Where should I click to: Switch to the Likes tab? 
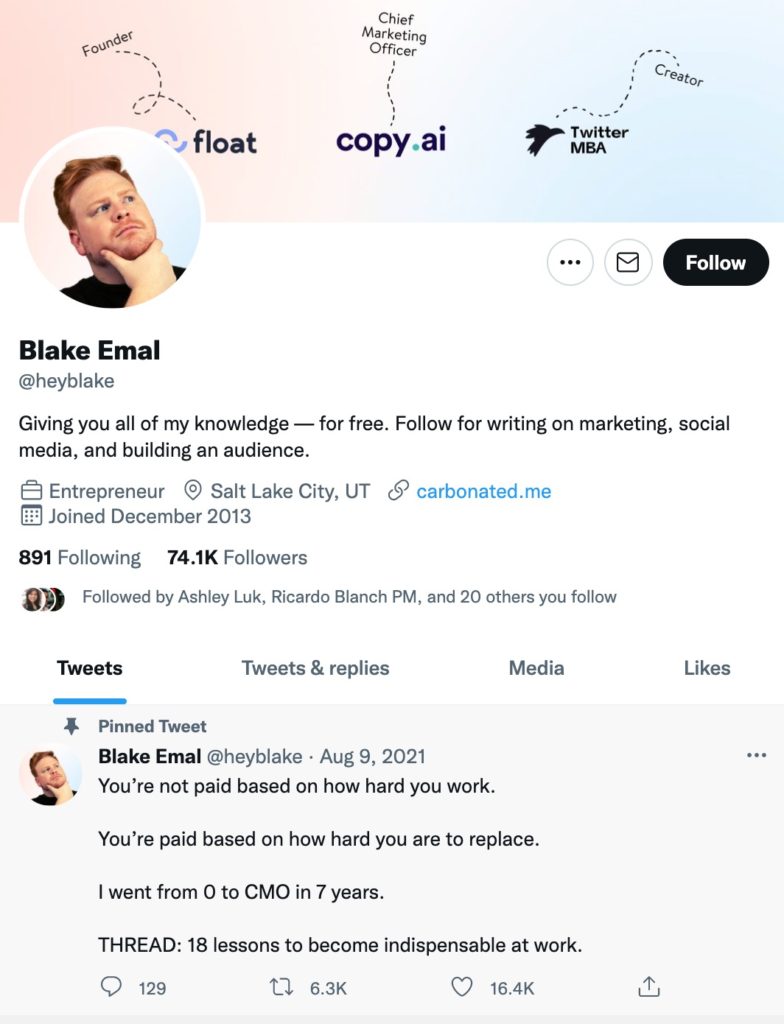[707, 668]
